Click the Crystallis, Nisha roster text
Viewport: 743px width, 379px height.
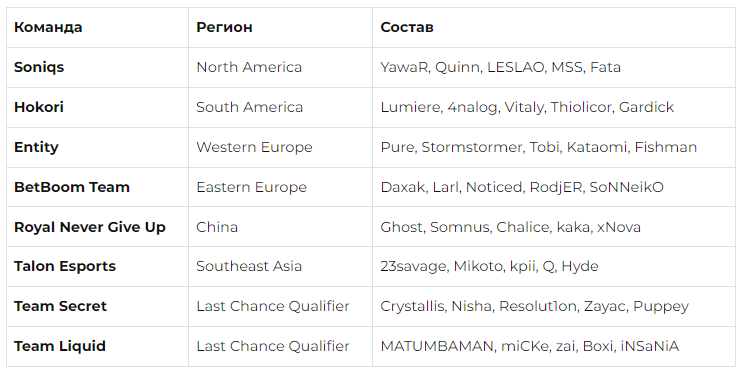tap(535, 307)
